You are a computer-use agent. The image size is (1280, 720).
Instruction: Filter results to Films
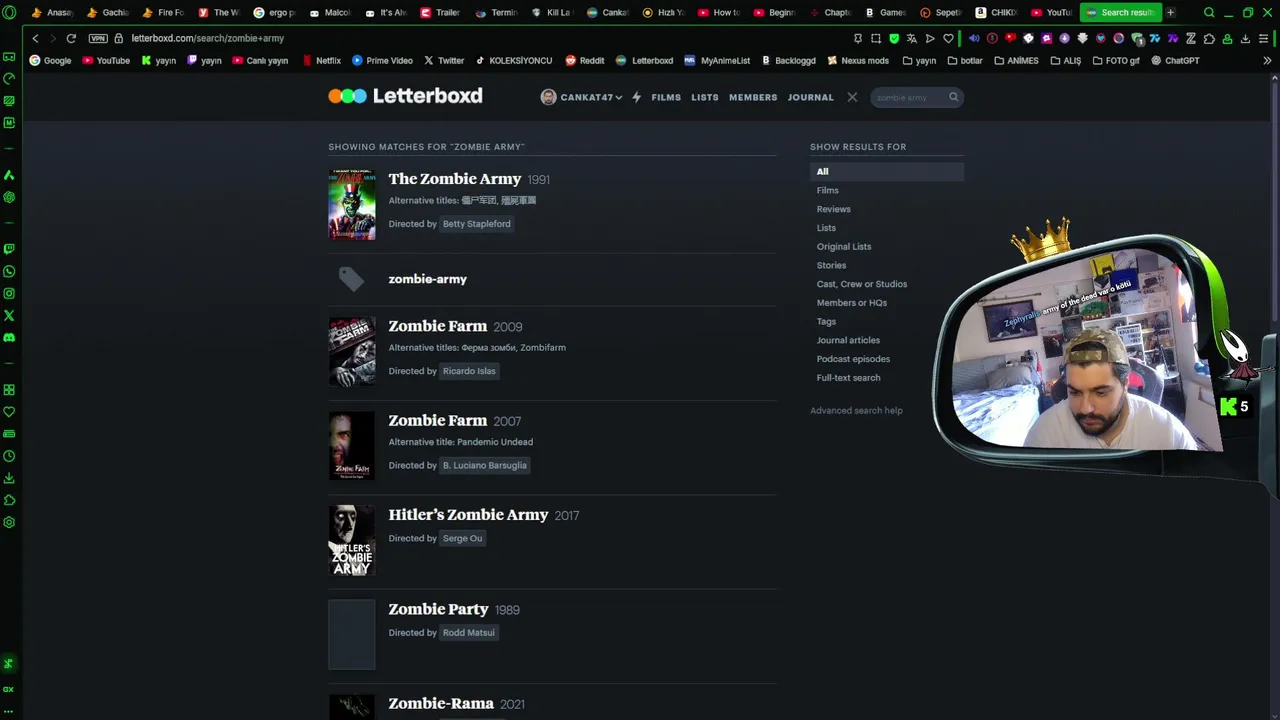point(828,190)
